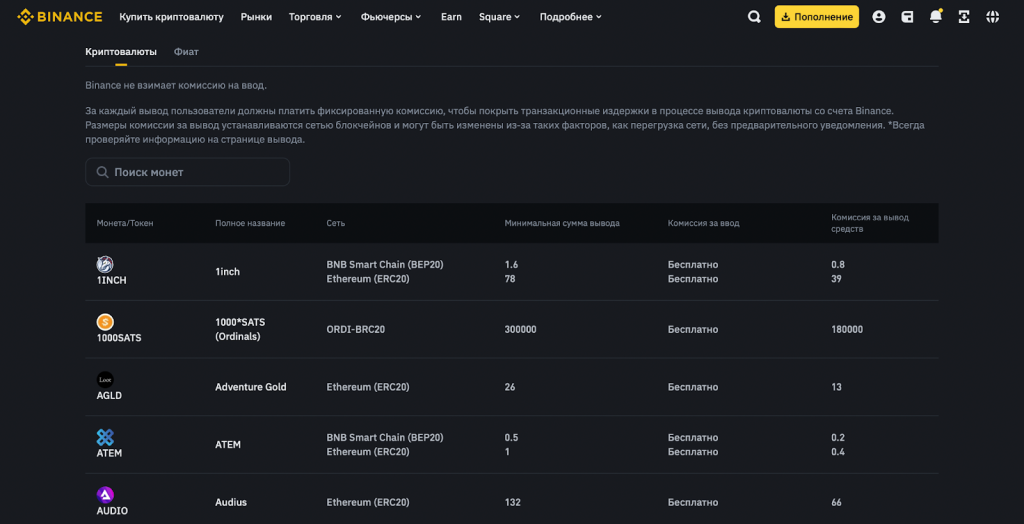Expand the Фьючерсы dropdown menu

tap(391, 17)
